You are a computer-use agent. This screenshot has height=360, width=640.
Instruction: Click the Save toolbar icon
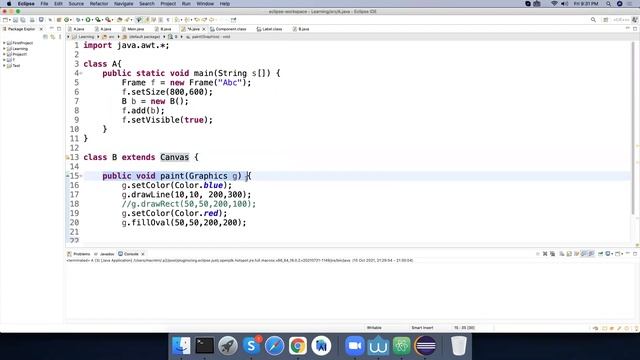15,20
